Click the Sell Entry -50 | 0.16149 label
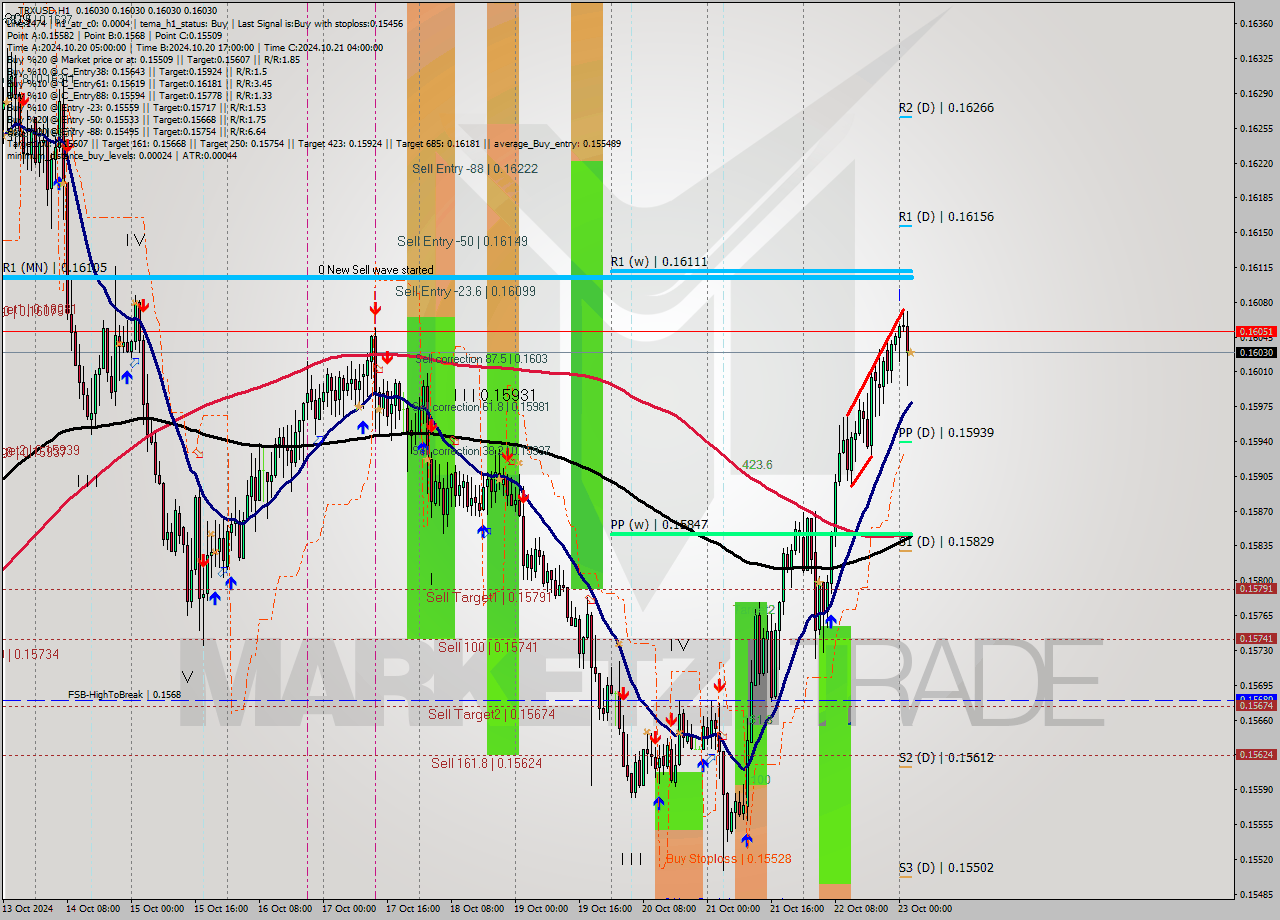This screenshot has width=1280, height=920. pyautogui.click(x=462, y=241)
